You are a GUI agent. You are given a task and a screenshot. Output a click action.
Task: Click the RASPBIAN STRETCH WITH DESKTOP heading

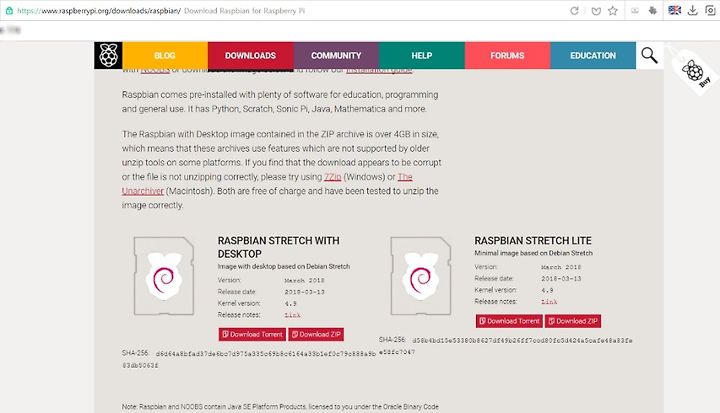[278, 247]
